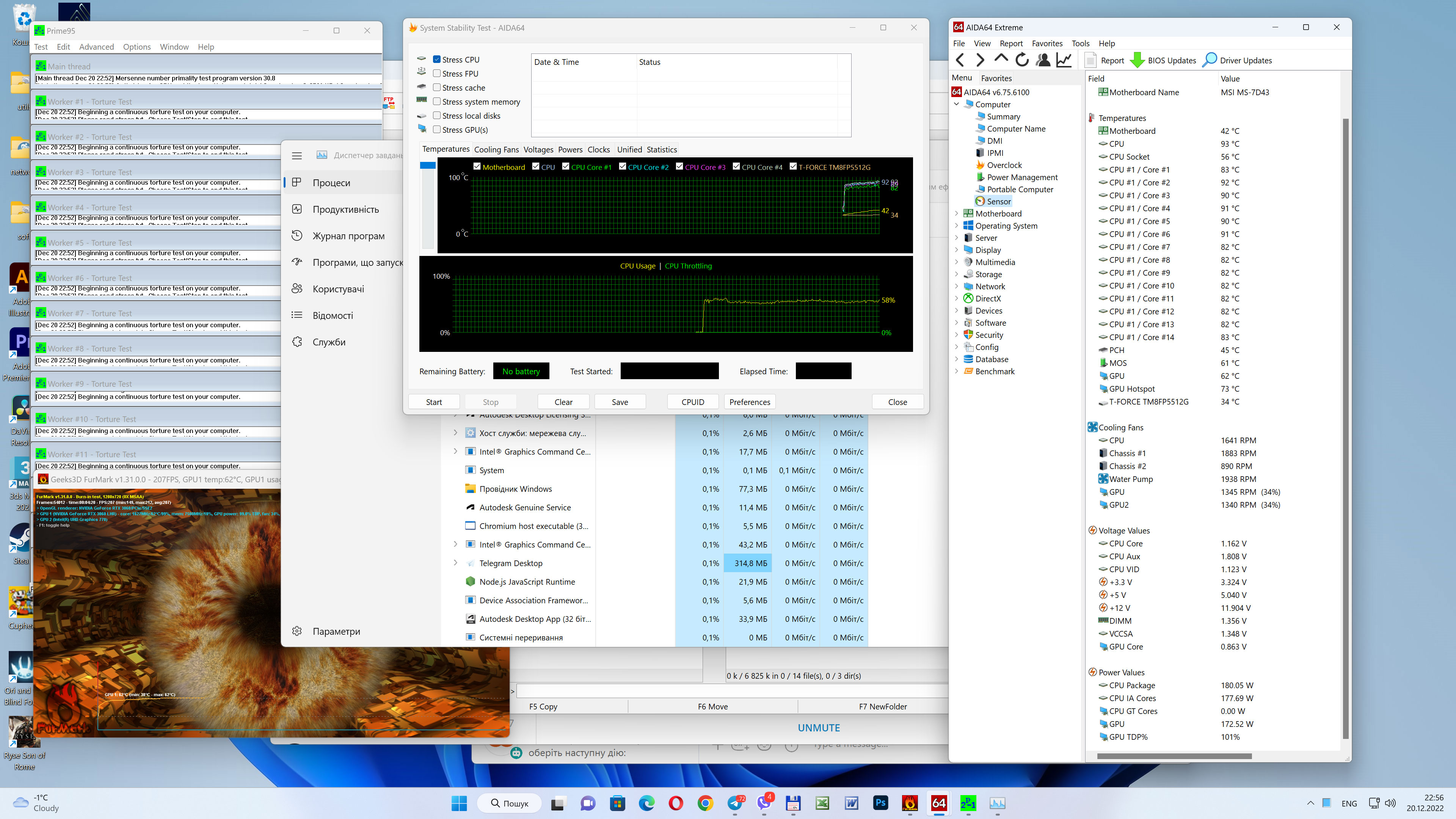Switch to FurMark via taskbar icon
Viewport: 1456px width, 819px height.
[910, 803]
